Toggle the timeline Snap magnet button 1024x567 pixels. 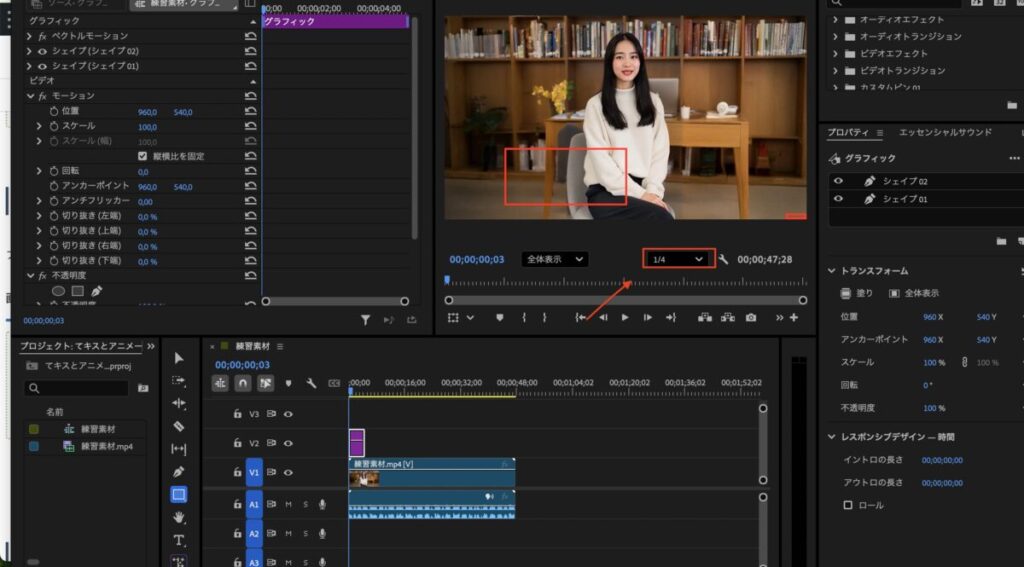243,383
